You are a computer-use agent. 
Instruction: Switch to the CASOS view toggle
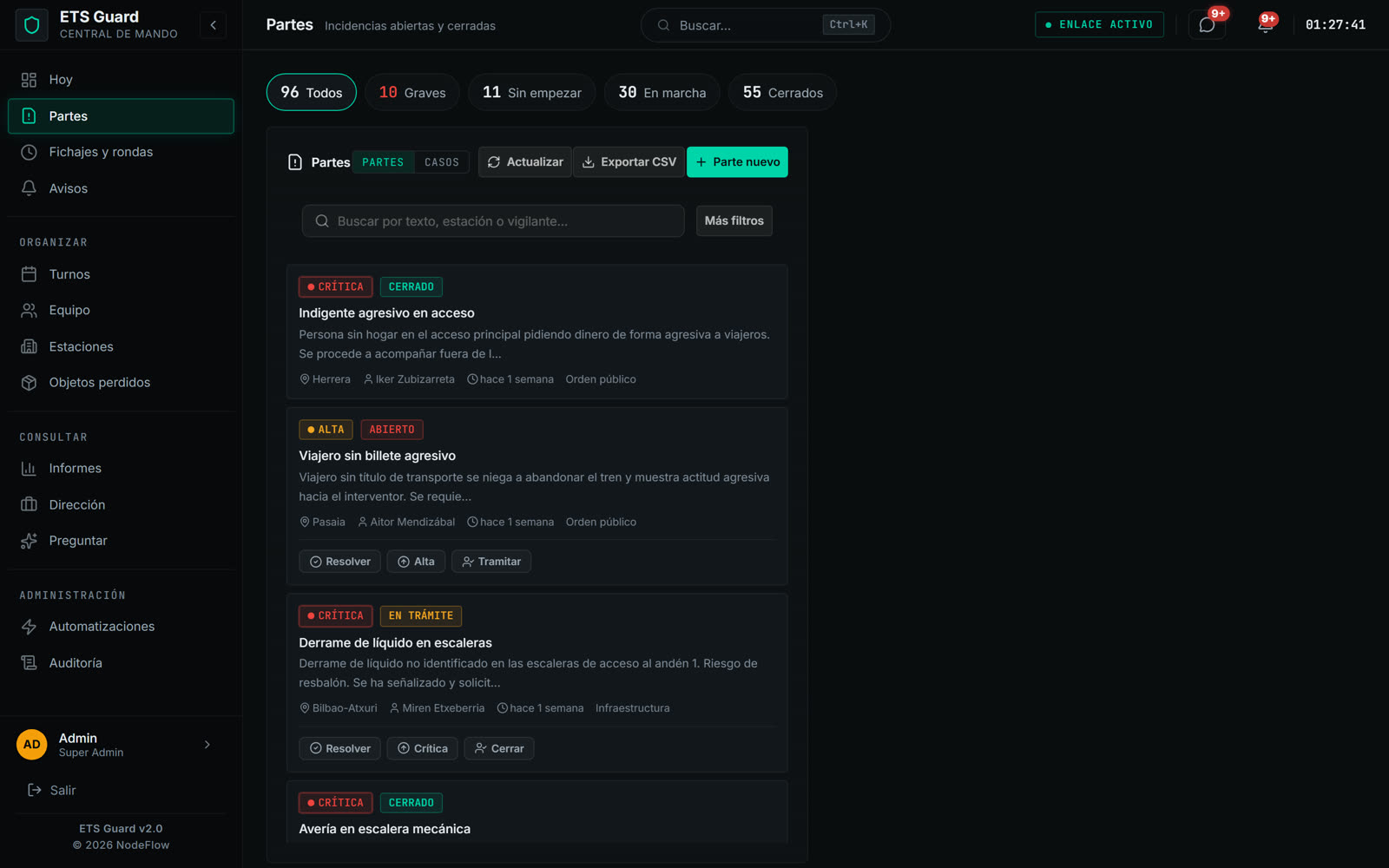point(442,162)
